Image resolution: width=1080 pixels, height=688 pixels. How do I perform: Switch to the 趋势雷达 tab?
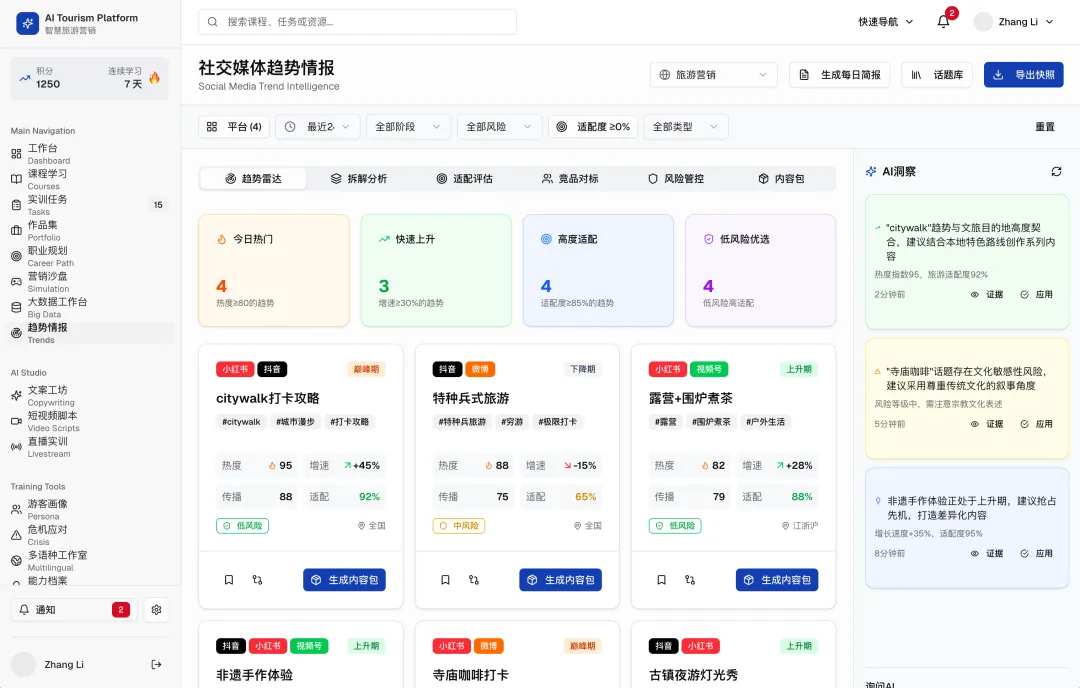coord(253,178)
